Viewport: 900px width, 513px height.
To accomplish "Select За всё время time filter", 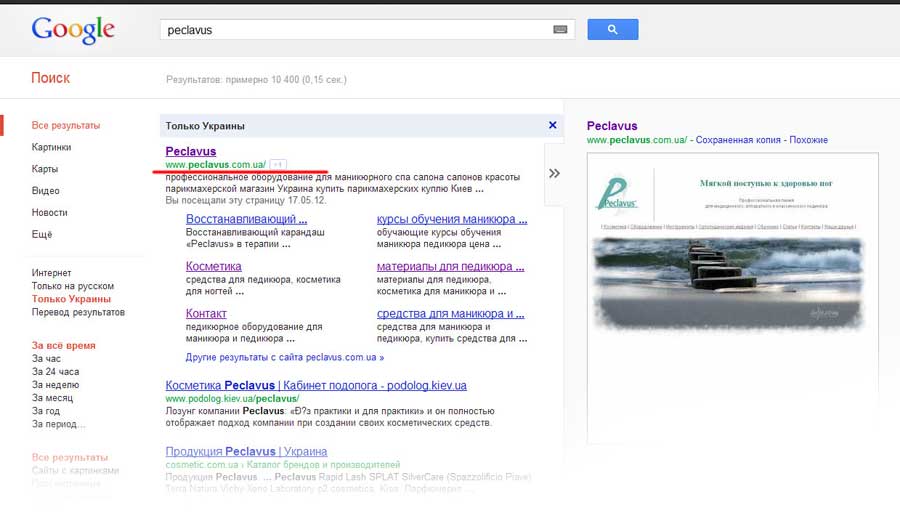I will click(64, 345).
